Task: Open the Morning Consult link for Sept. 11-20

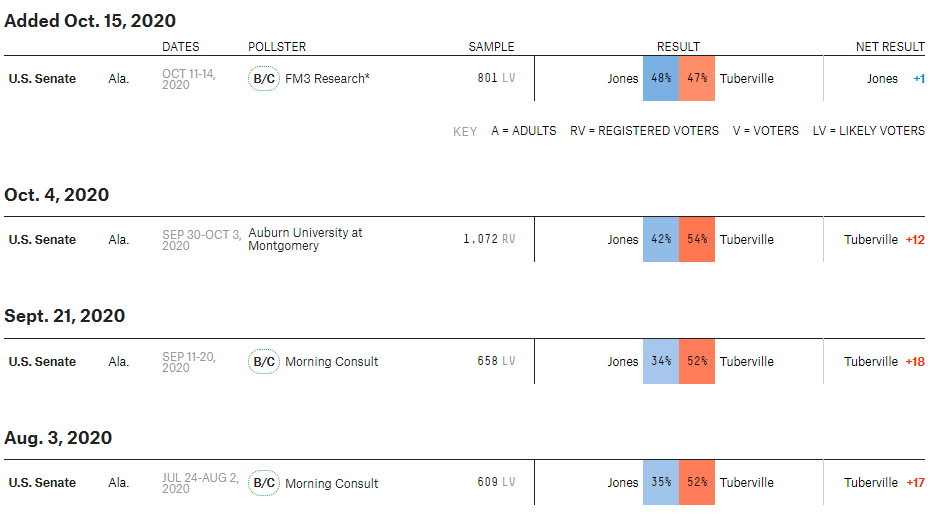Action: pyautogui.click(x=332, y=361)
